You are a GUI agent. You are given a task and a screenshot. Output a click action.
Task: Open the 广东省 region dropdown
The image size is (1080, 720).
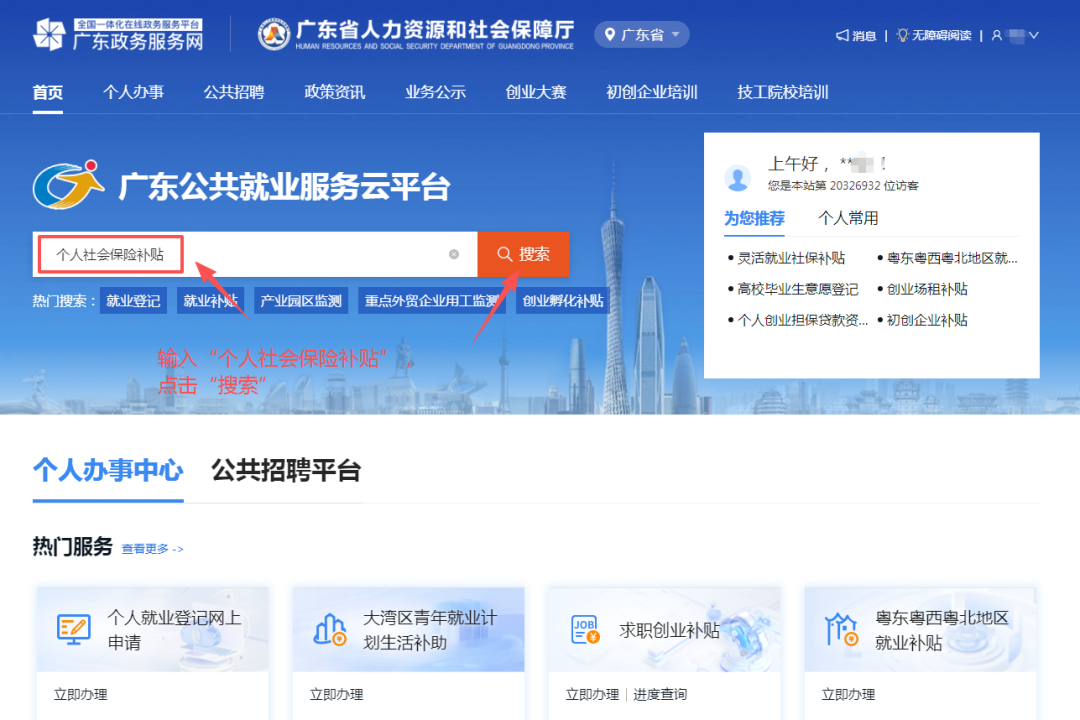tap(641, 34)
